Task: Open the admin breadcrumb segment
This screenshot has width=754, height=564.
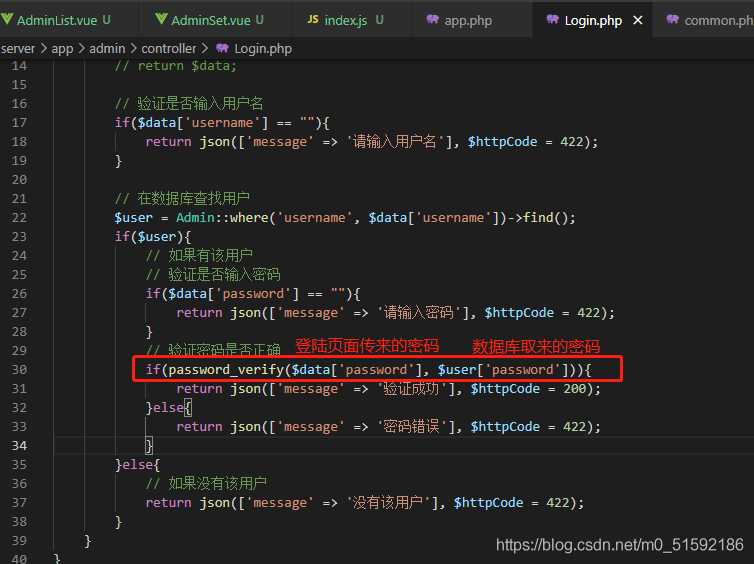Action: pyautogui.click(x=107, y=49)
